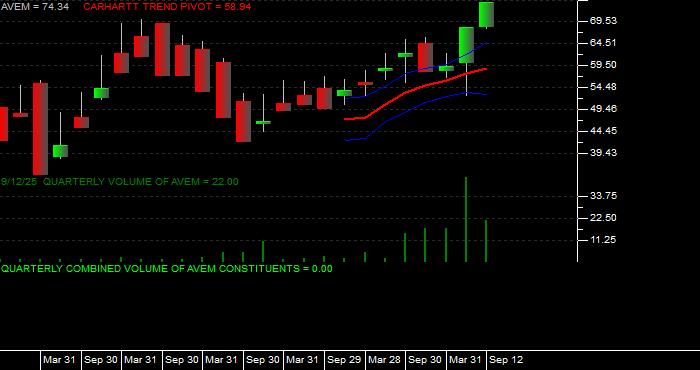The width and height of the screenshot is (700, 370).
Task: Click the lower blue band line
Action: point(415,107)
